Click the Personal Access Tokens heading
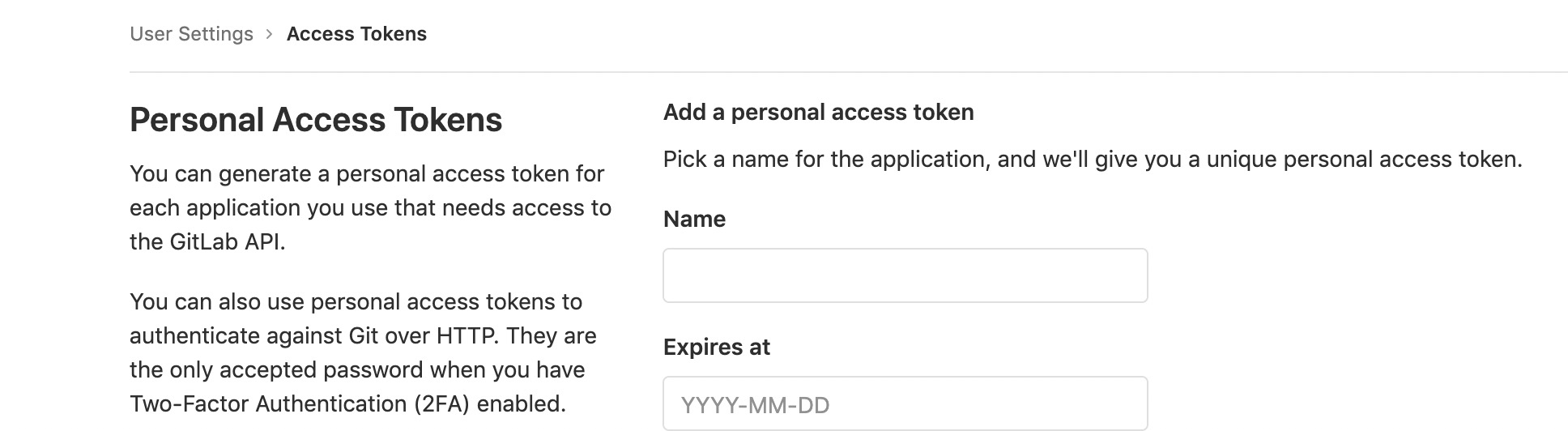This screenshot has width=1568, height=431. (316, 120)
